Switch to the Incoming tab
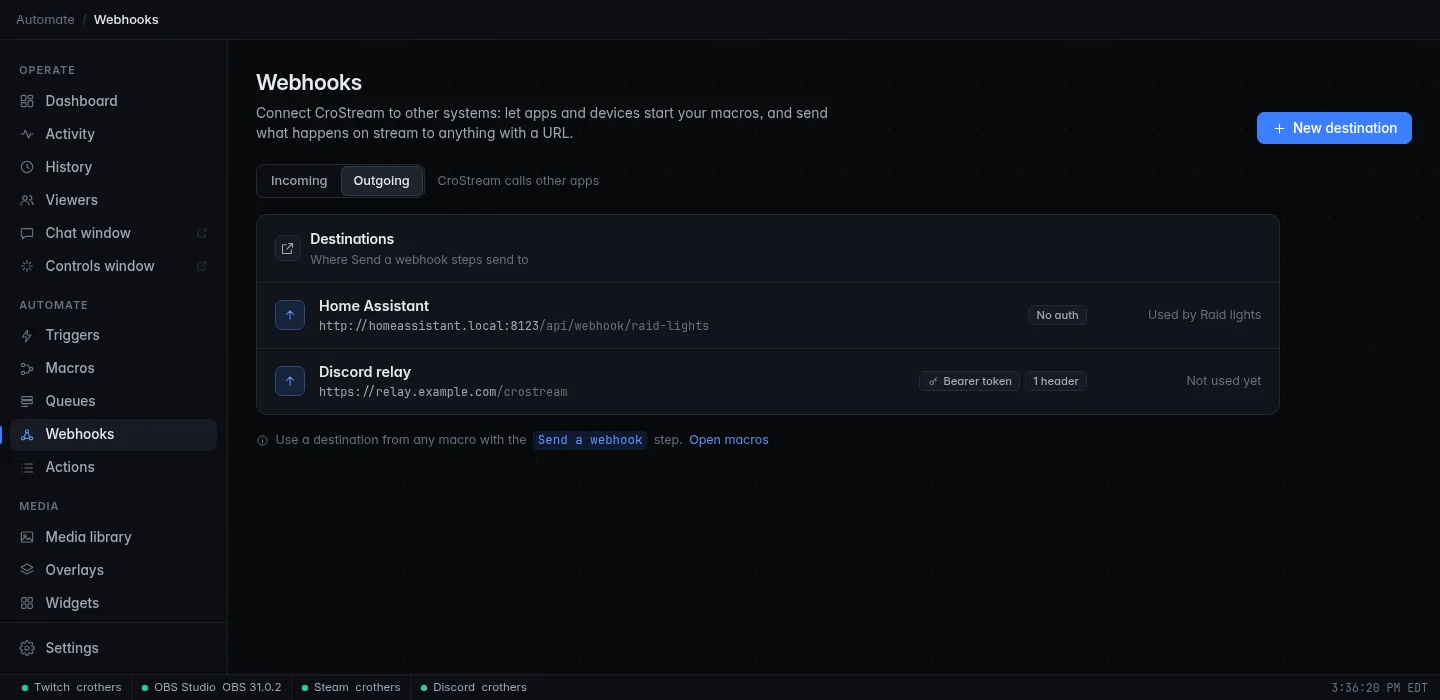Image resolution: width=1440 pixels, height=700 pixels. point(299,181)
